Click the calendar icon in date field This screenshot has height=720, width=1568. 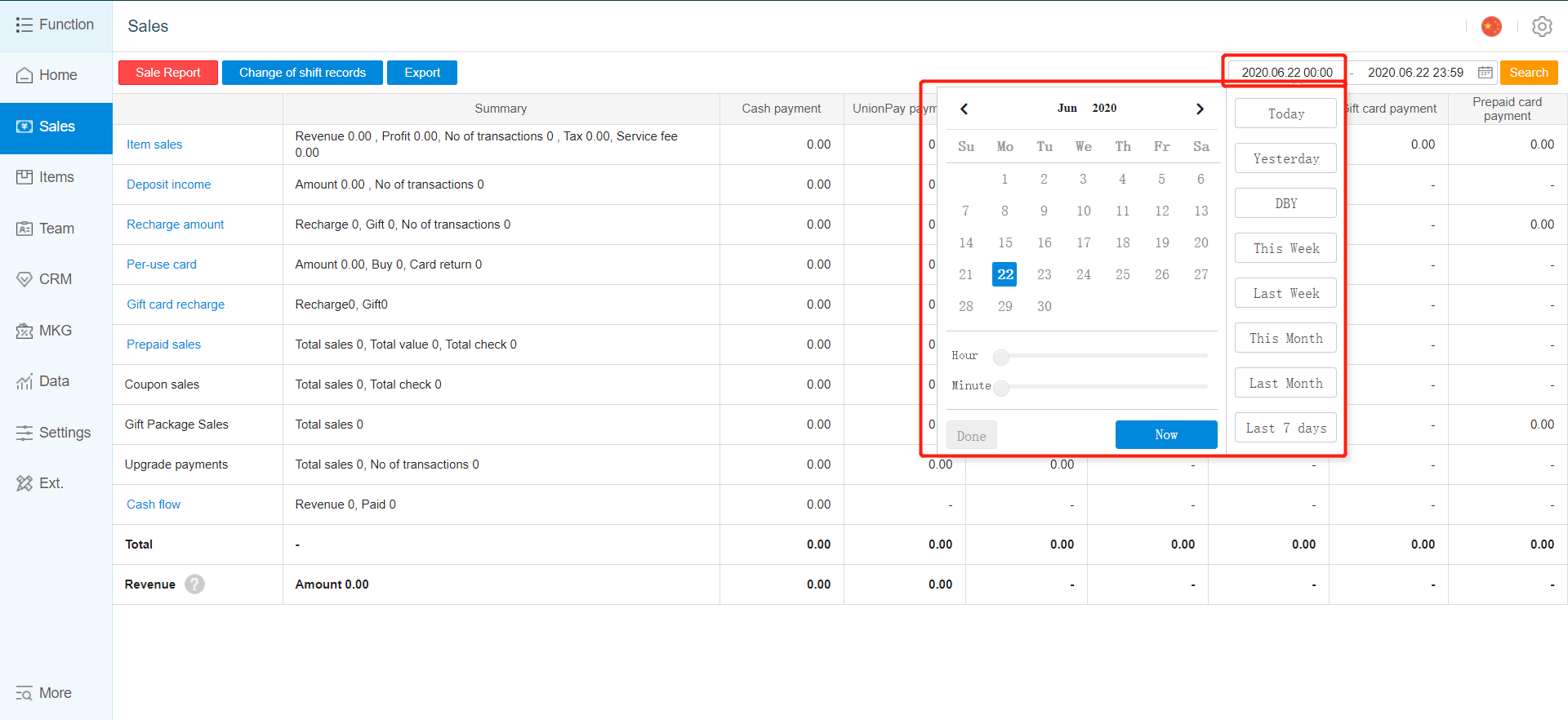(1486, 73)
